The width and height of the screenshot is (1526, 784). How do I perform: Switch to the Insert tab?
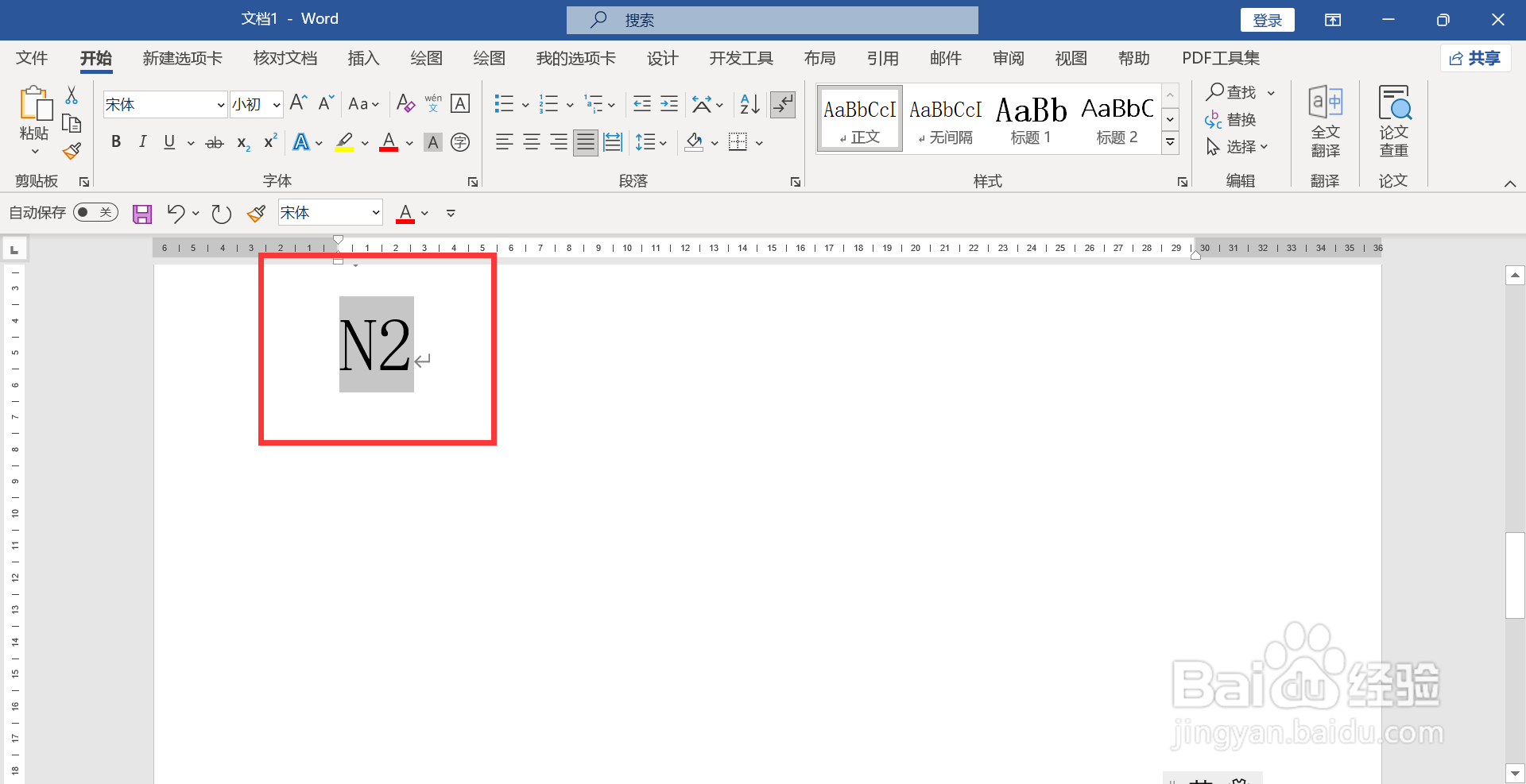363,58
